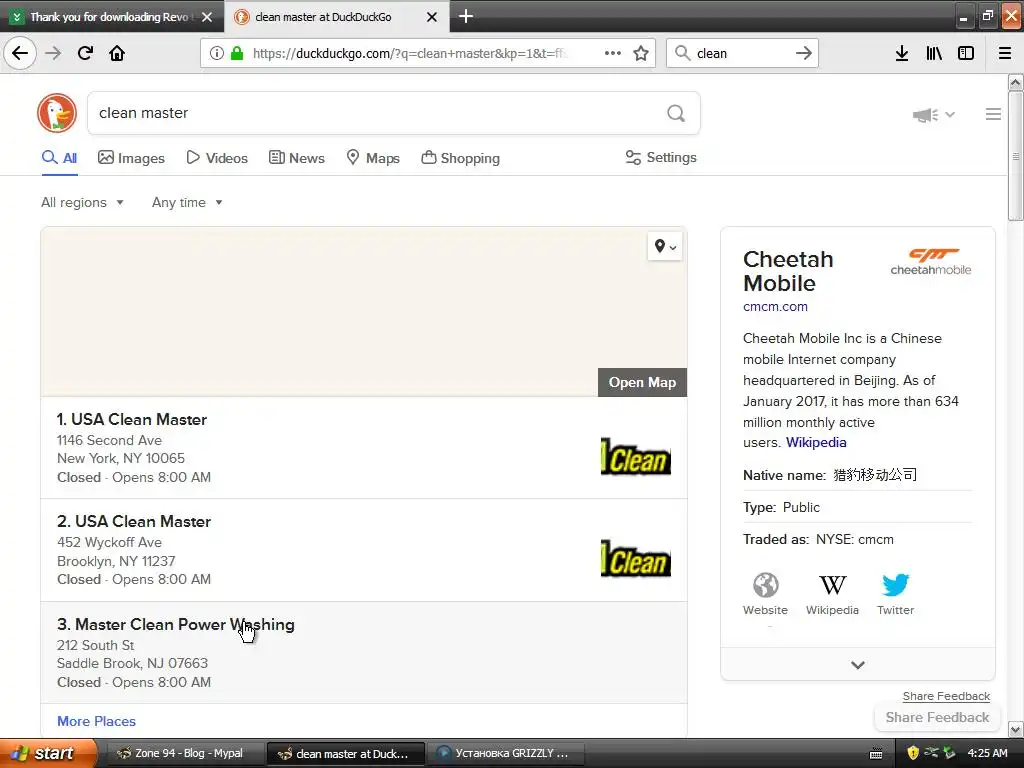Run browser search with the arrow button
Viewport: 1024px width, 768px height.
pos(804,53)
